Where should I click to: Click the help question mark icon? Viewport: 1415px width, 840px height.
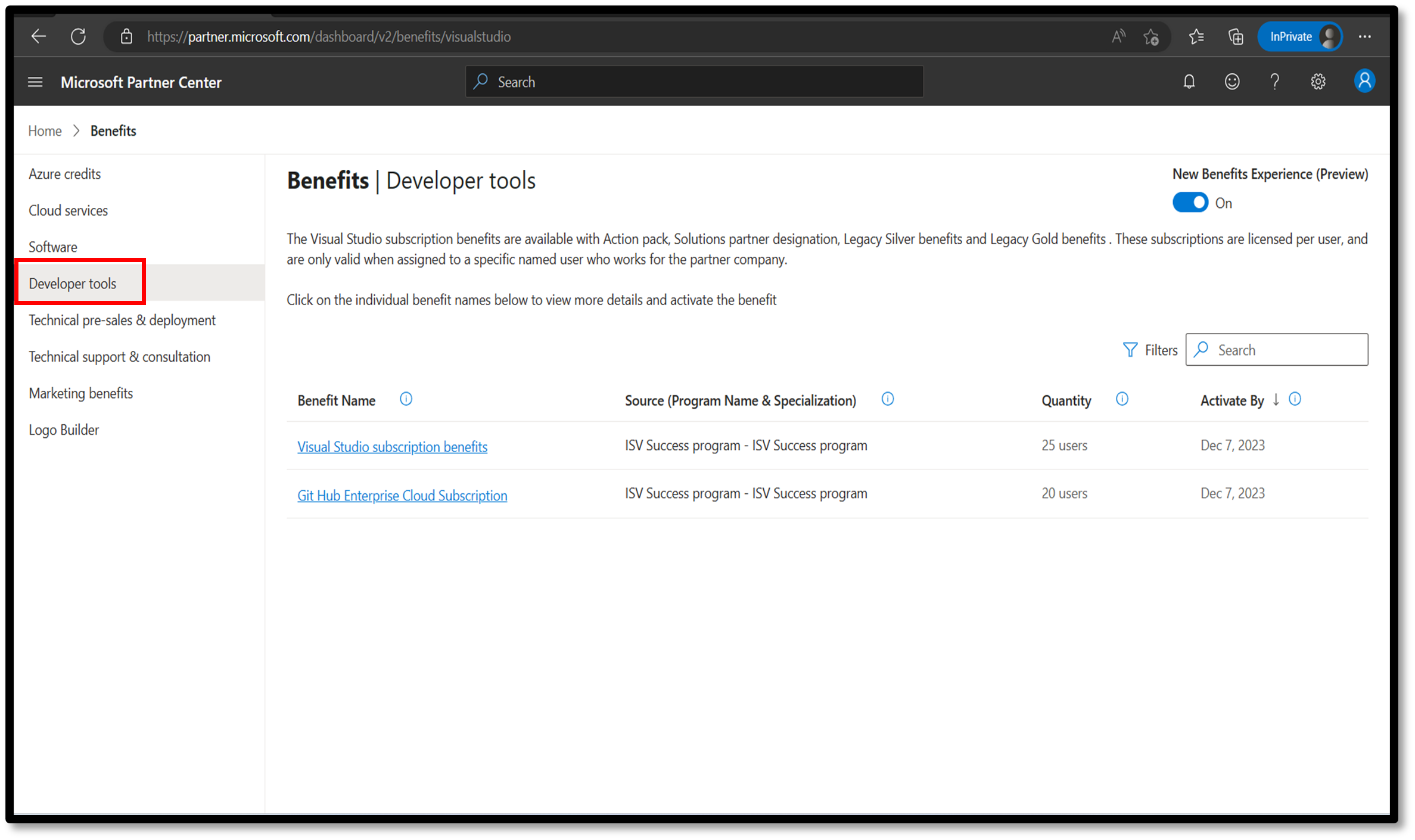pyautogui.click(x=1276, y=82)
